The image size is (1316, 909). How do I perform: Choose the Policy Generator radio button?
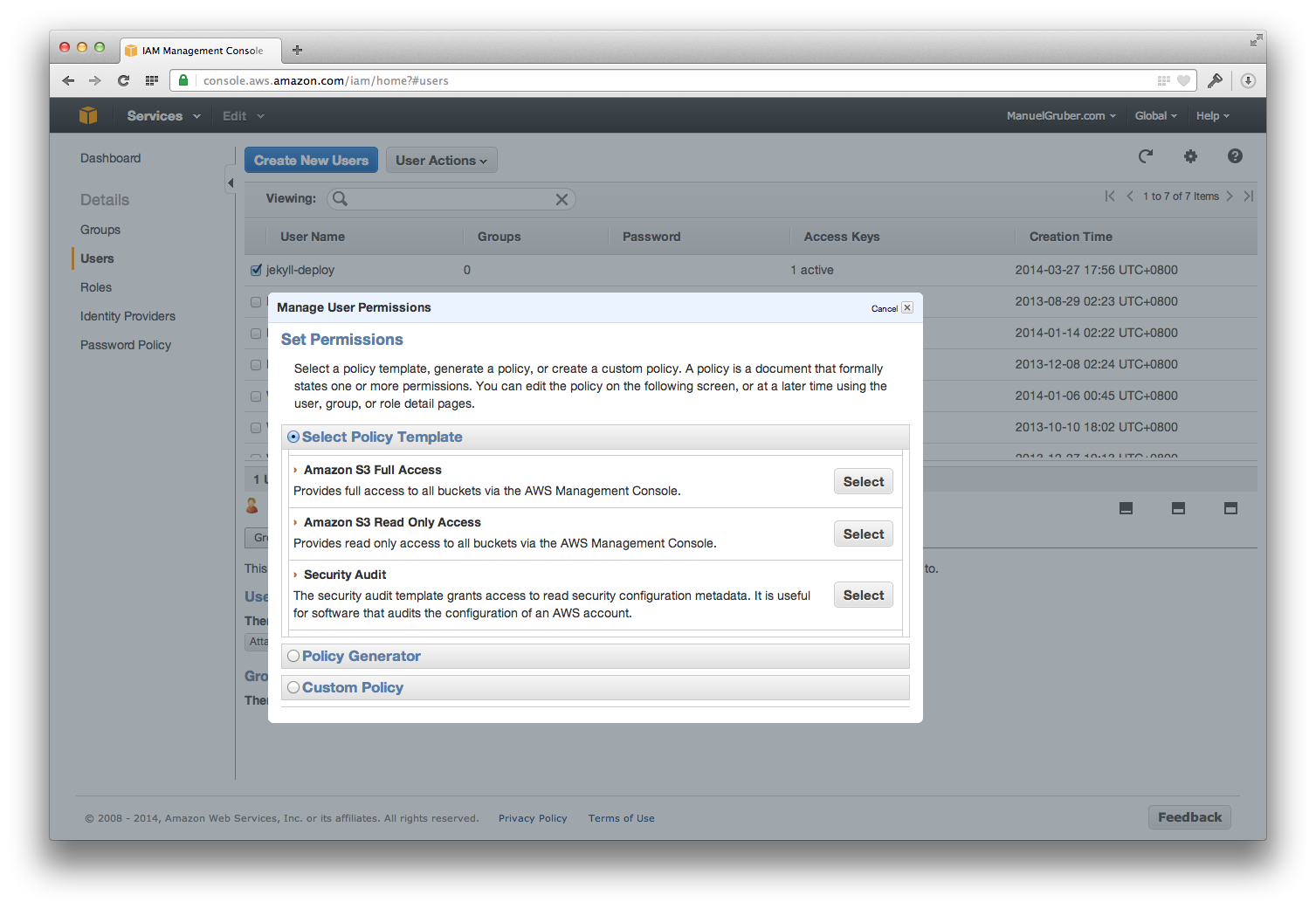293,656
